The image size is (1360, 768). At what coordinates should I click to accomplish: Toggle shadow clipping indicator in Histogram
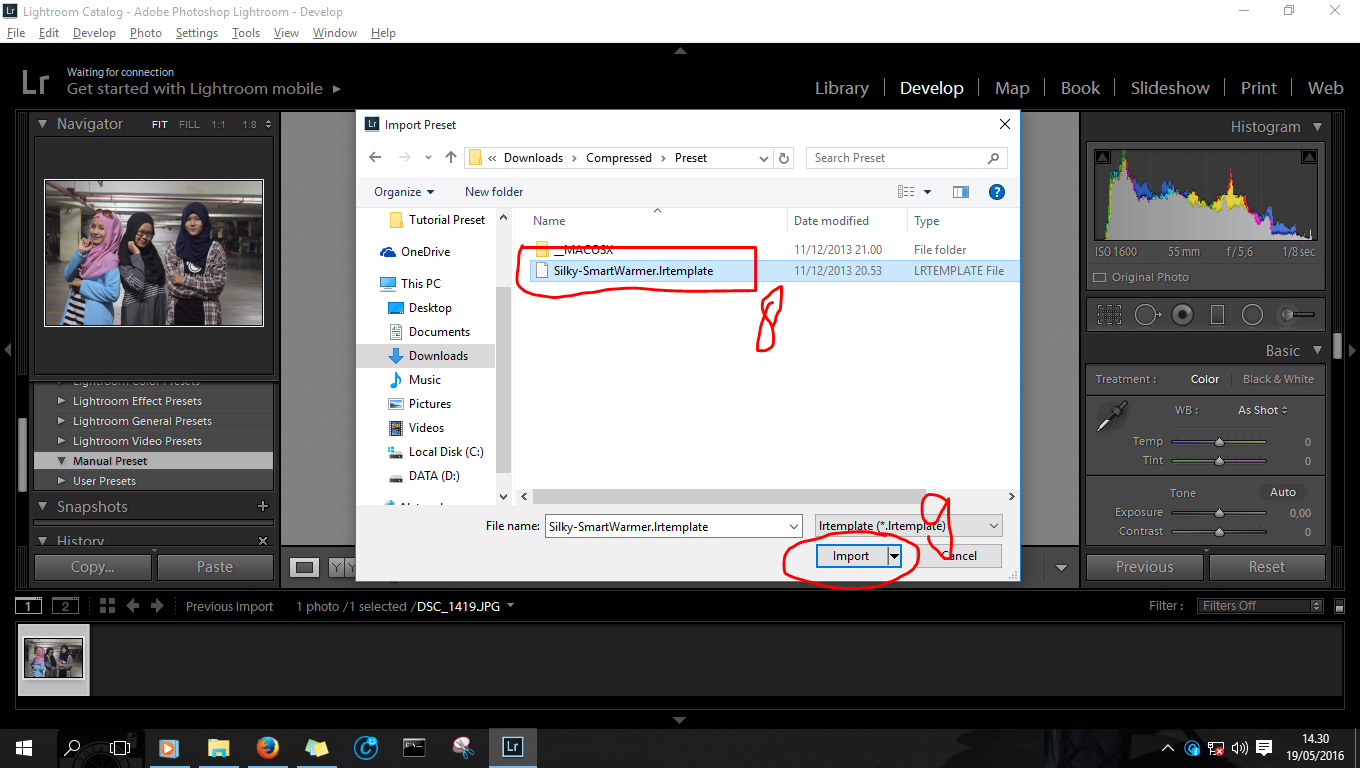pos(1102,157)
